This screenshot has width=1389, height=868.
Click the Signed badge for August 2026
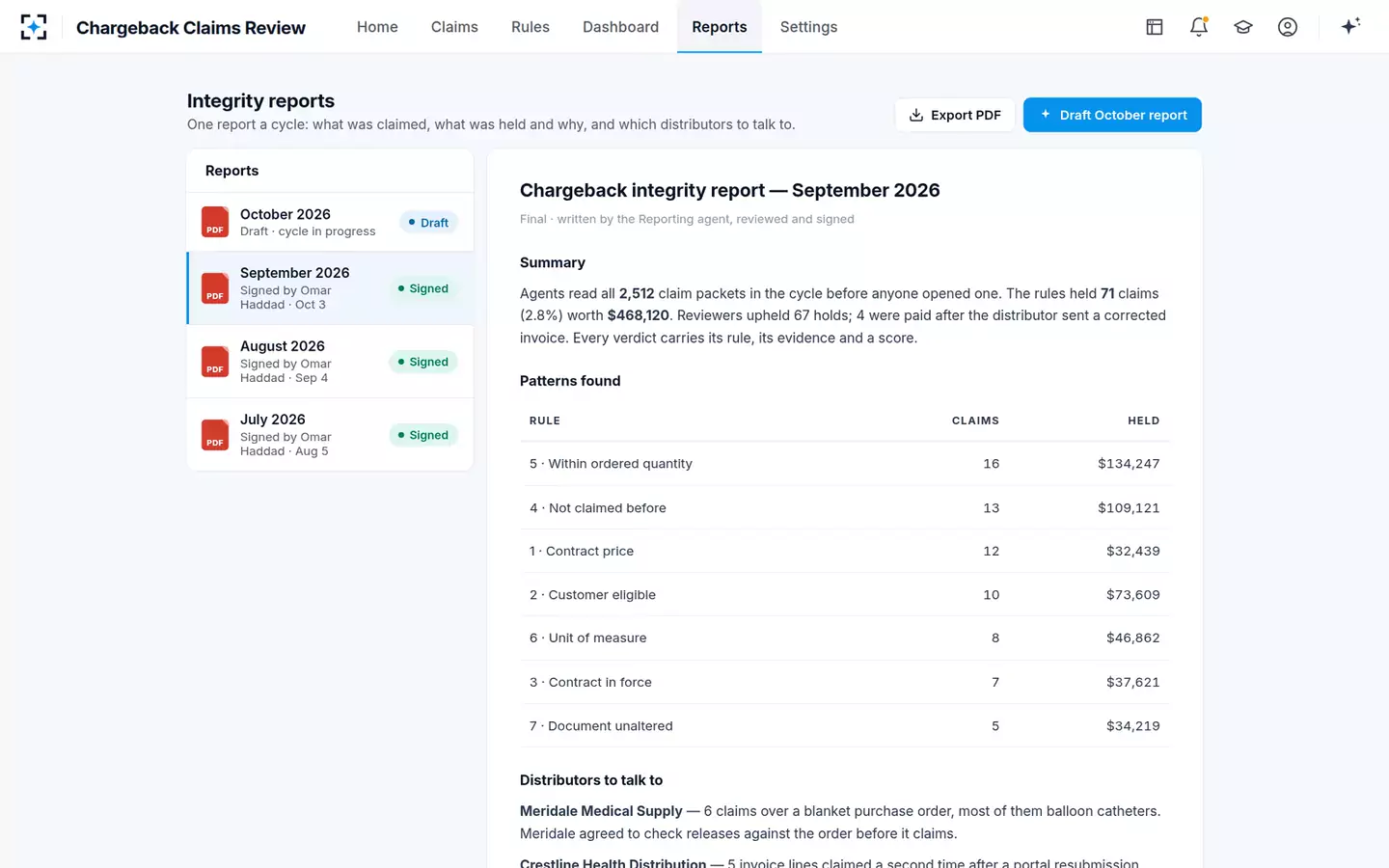coord(423,362)
